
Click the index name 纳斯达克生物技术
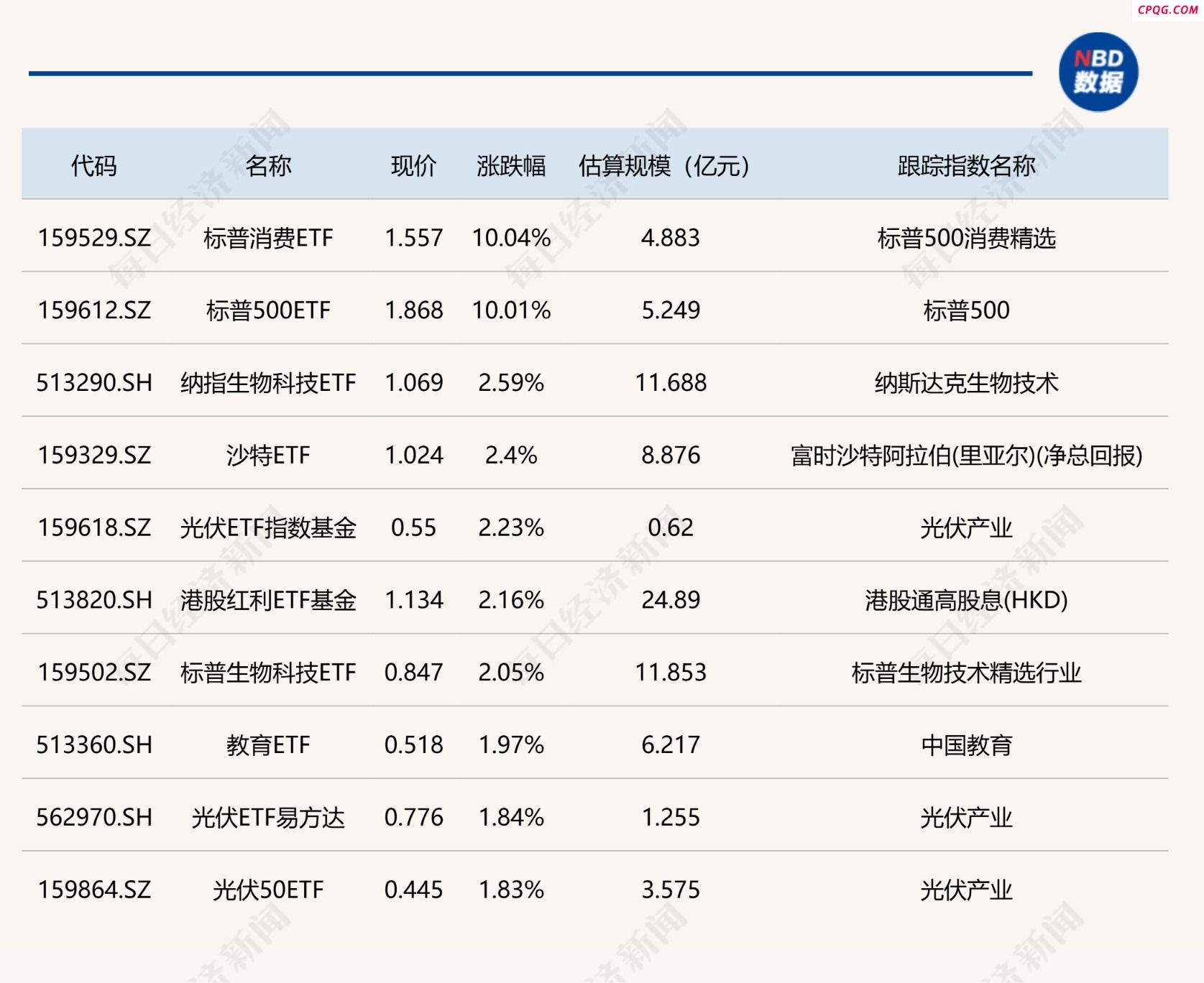[967, 383]
